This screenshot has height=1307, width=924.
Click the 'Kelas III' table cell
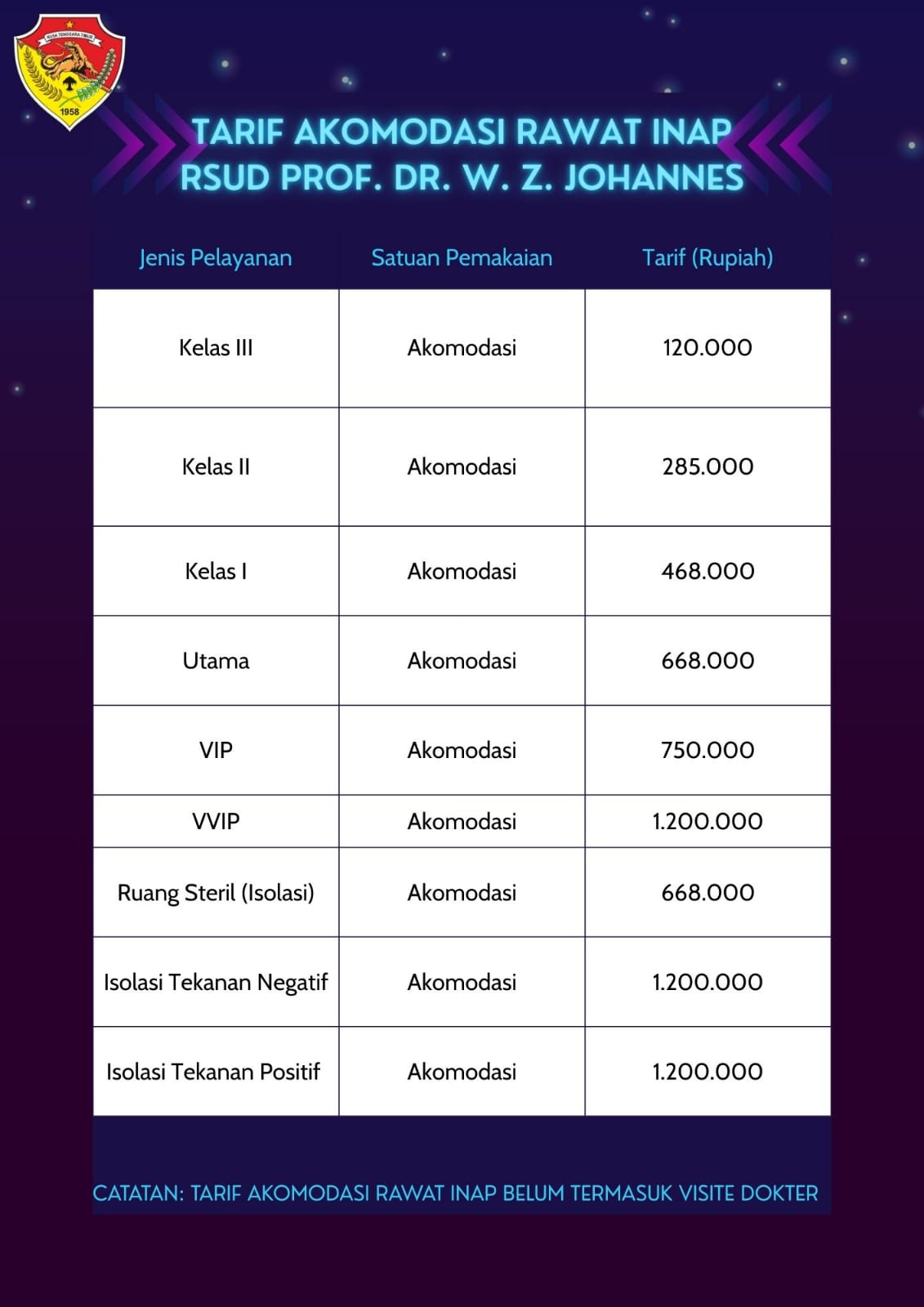tap(216, 348)
